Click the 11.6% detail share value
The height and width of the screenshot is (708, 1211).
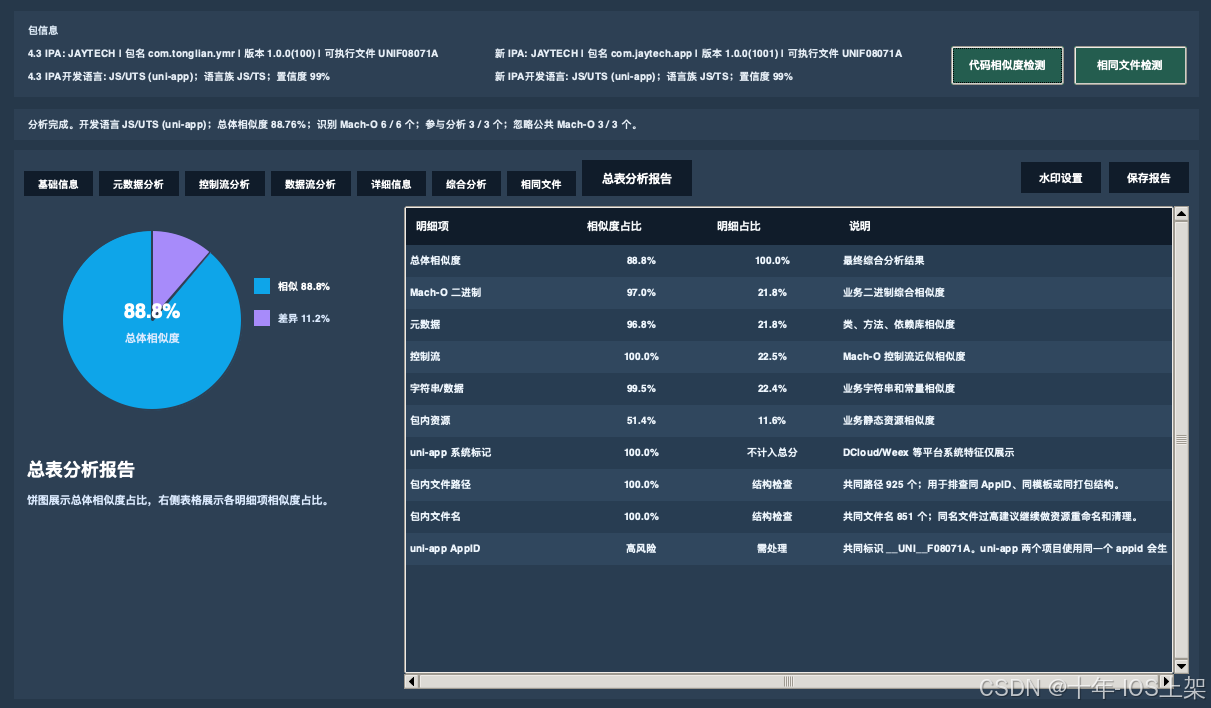772,420
